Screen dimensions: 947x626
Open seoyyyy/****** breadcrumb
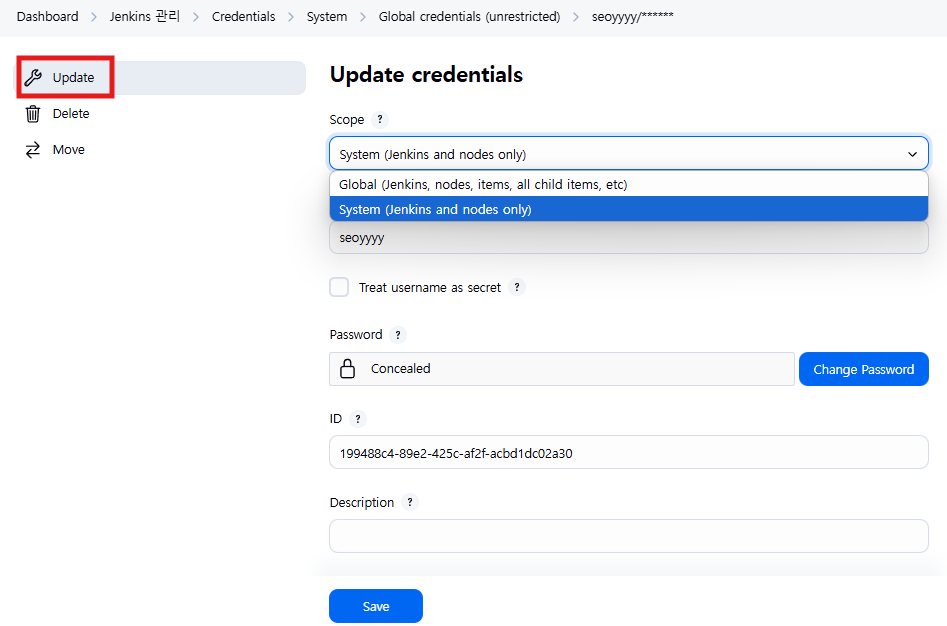click(632, 16)
